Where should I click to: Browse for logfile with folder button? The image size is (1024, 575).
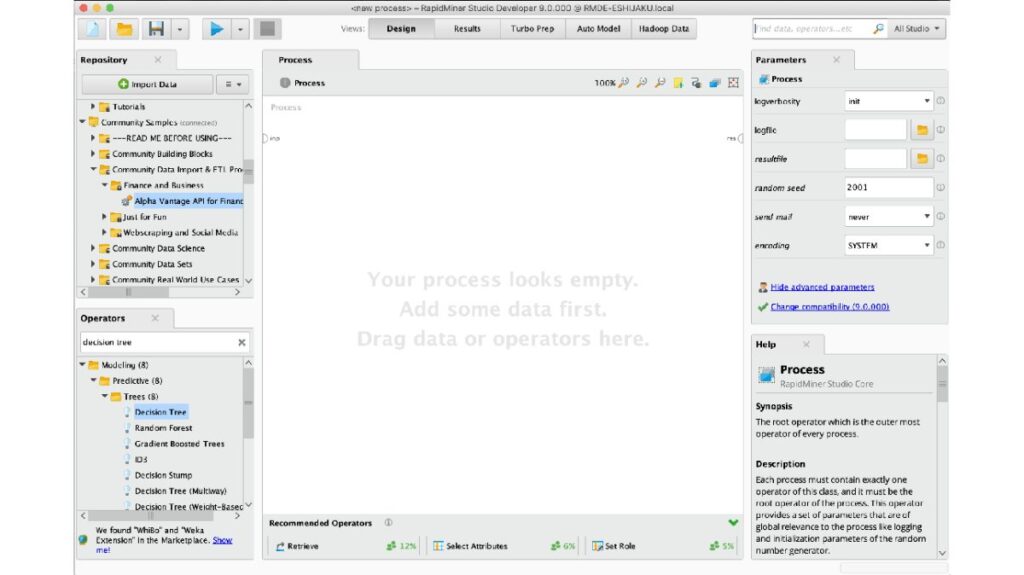(922, 130)
